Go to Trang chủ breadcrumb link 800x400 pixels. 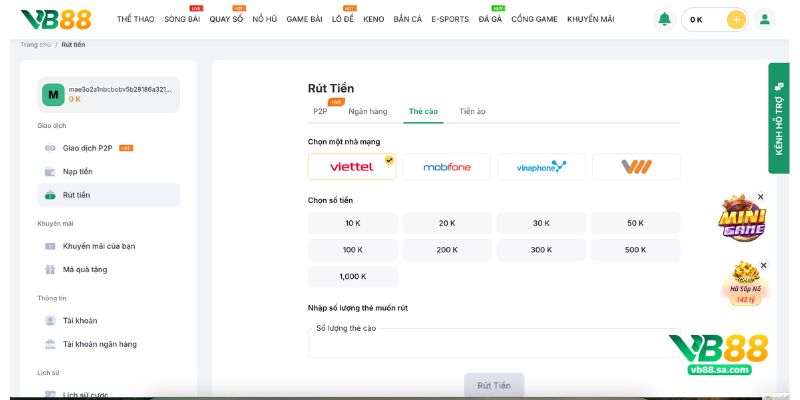click(x=36, y=45)
